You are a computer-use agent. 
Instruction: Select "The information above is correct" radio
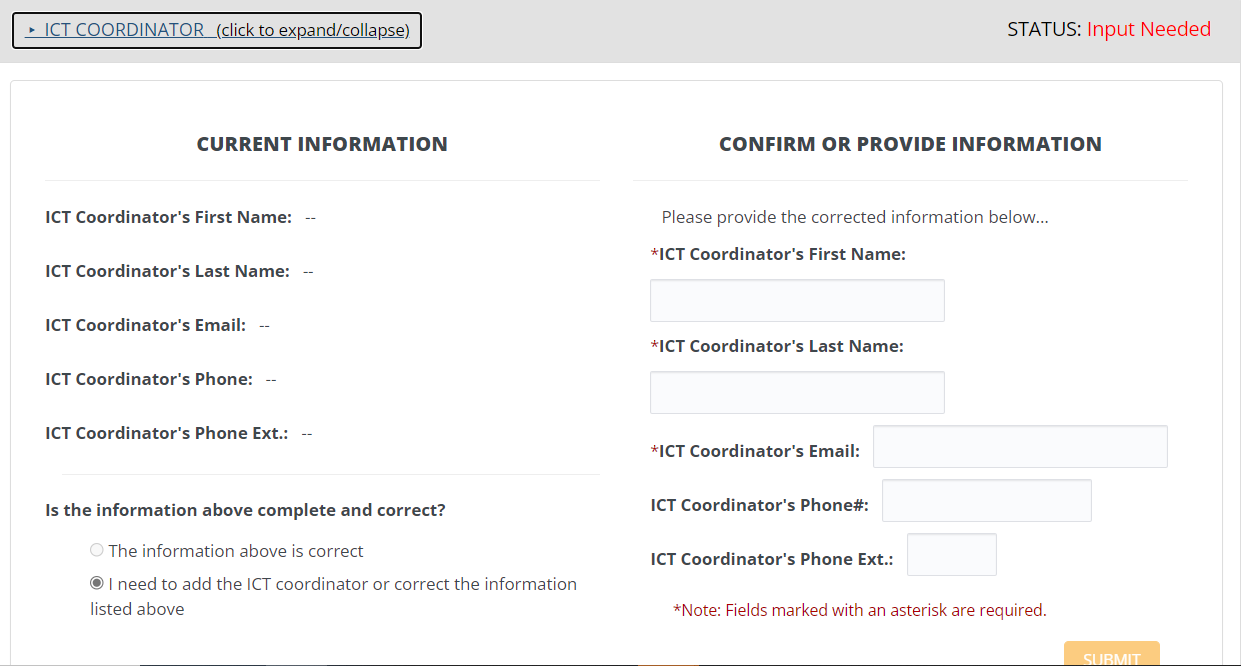coord(97,550)
